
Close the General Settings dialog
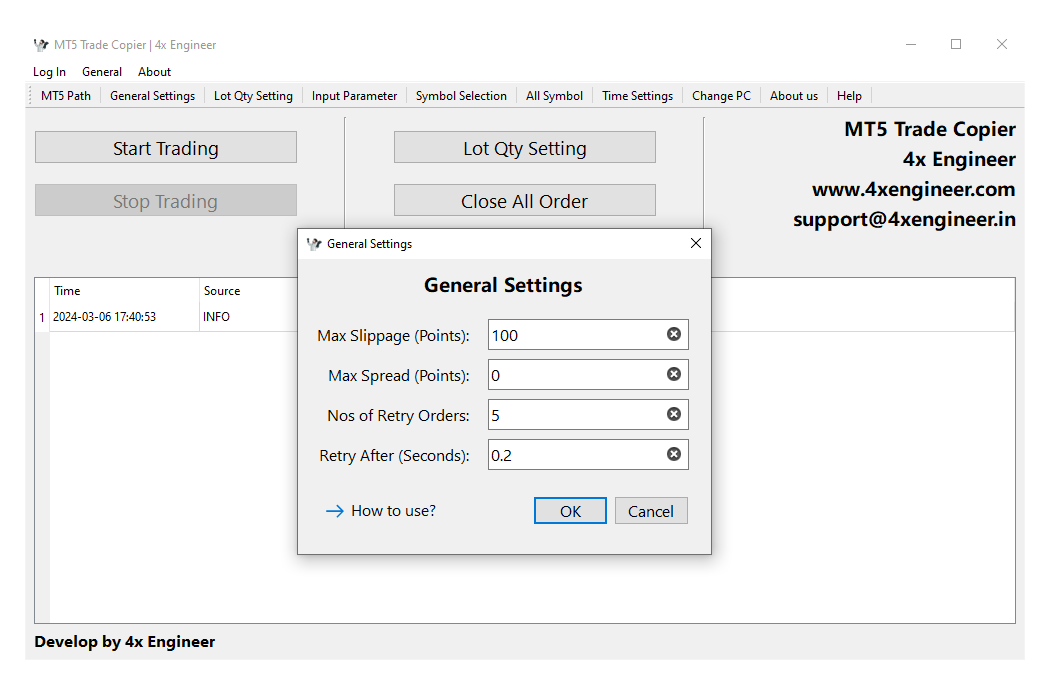(696, 243)
